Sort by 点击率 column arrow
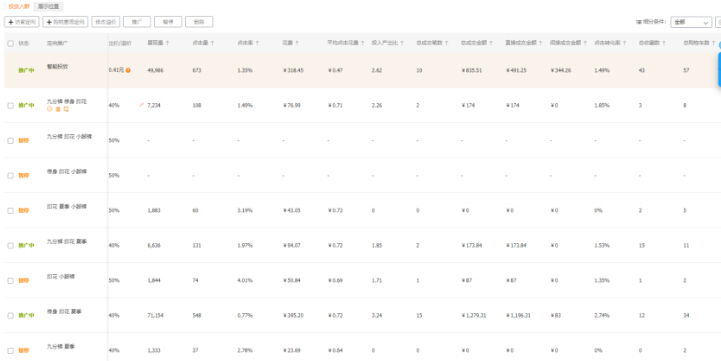The width and height of the screenshot is (721, 361). tap(257, 43)
